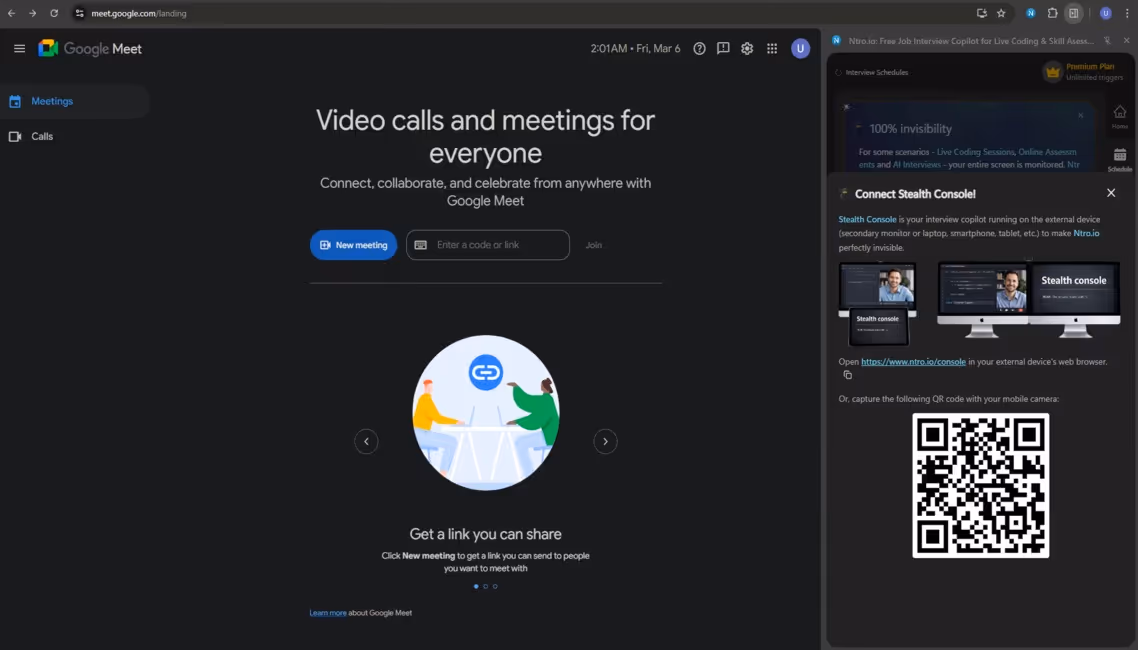Open the Google Meet main menu hamburger
The image size is (1138, 650).
pyautogui.click(x=20, y=49)
